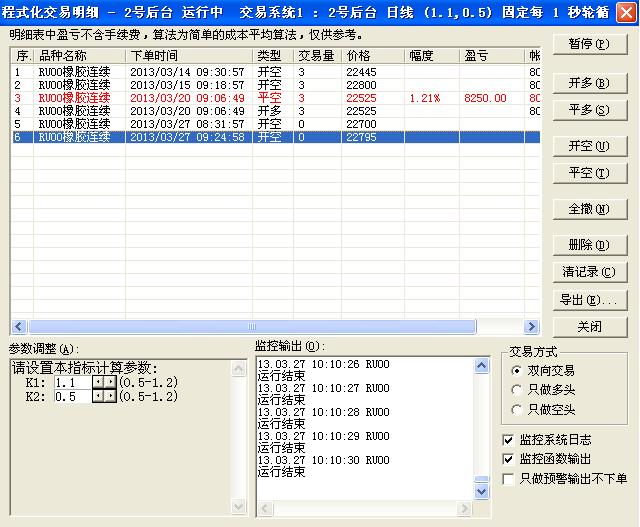The image size is (640, 527).
Task: Click the 全撤(N) cancel all button
Action: (589, 209)
